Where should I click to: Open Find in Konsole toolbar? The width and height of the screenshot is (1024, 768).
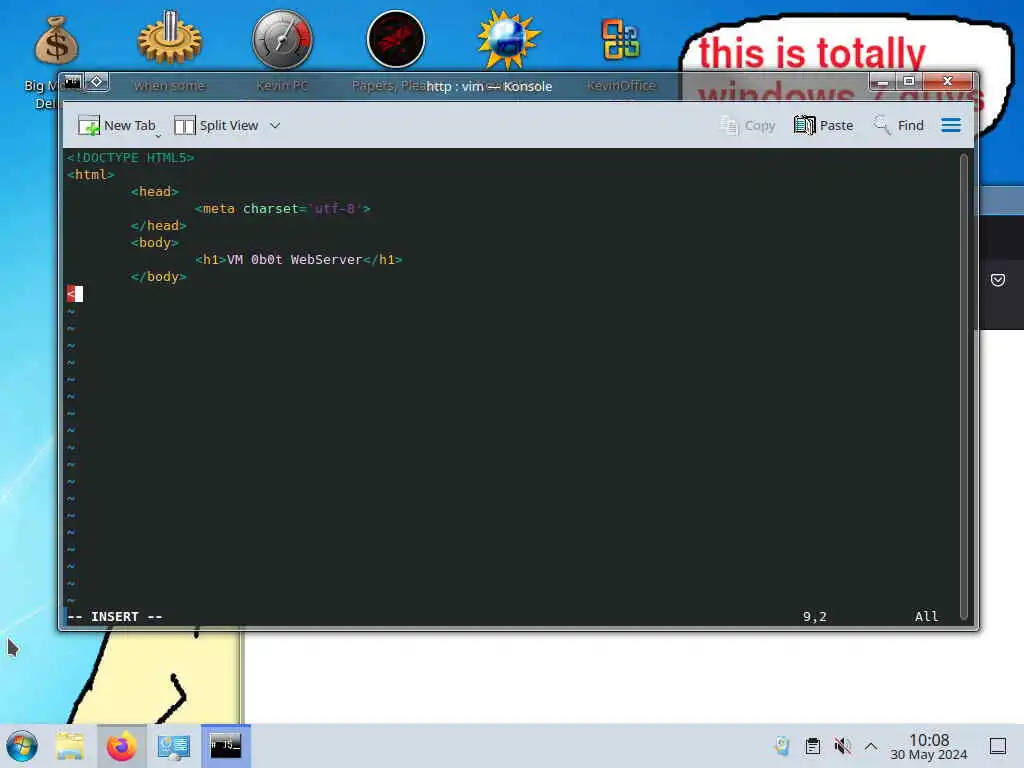(899, 125)
